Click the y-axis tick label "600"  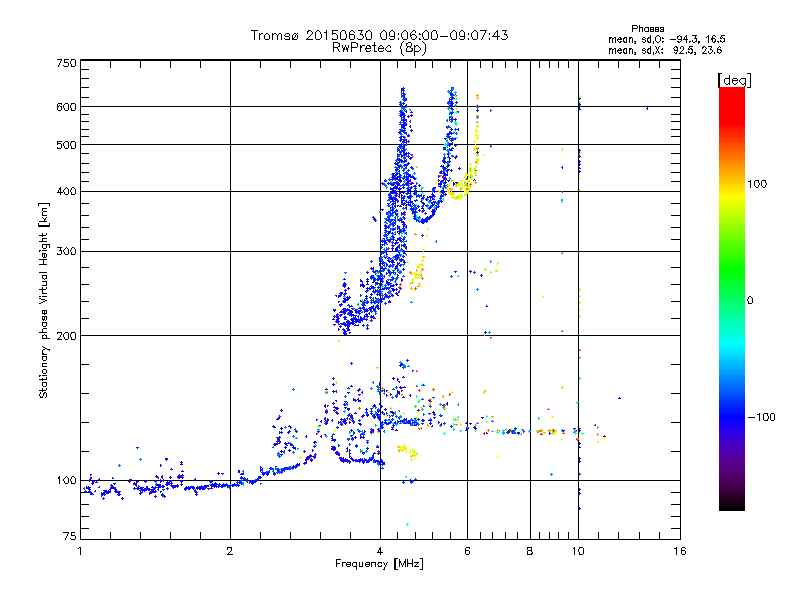pos(67,107)
